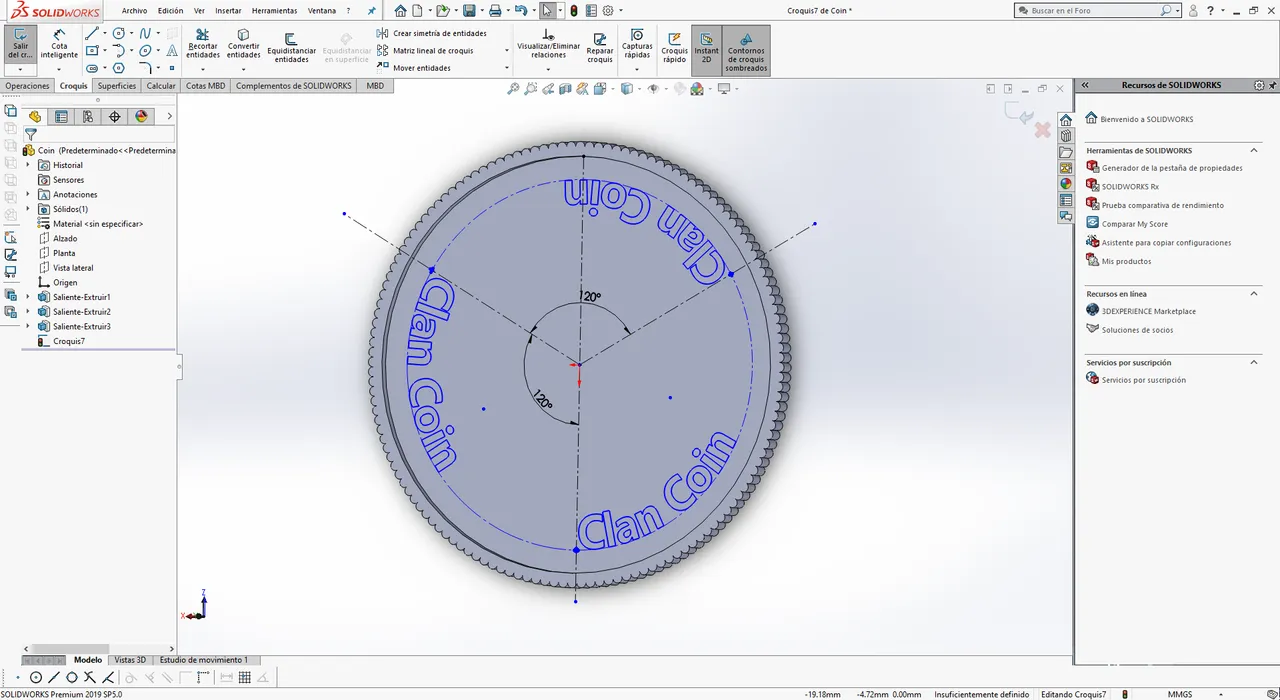
Task: Click the filter funnel icon in tree
Action: pyautogui.click(x=31, y=134)
